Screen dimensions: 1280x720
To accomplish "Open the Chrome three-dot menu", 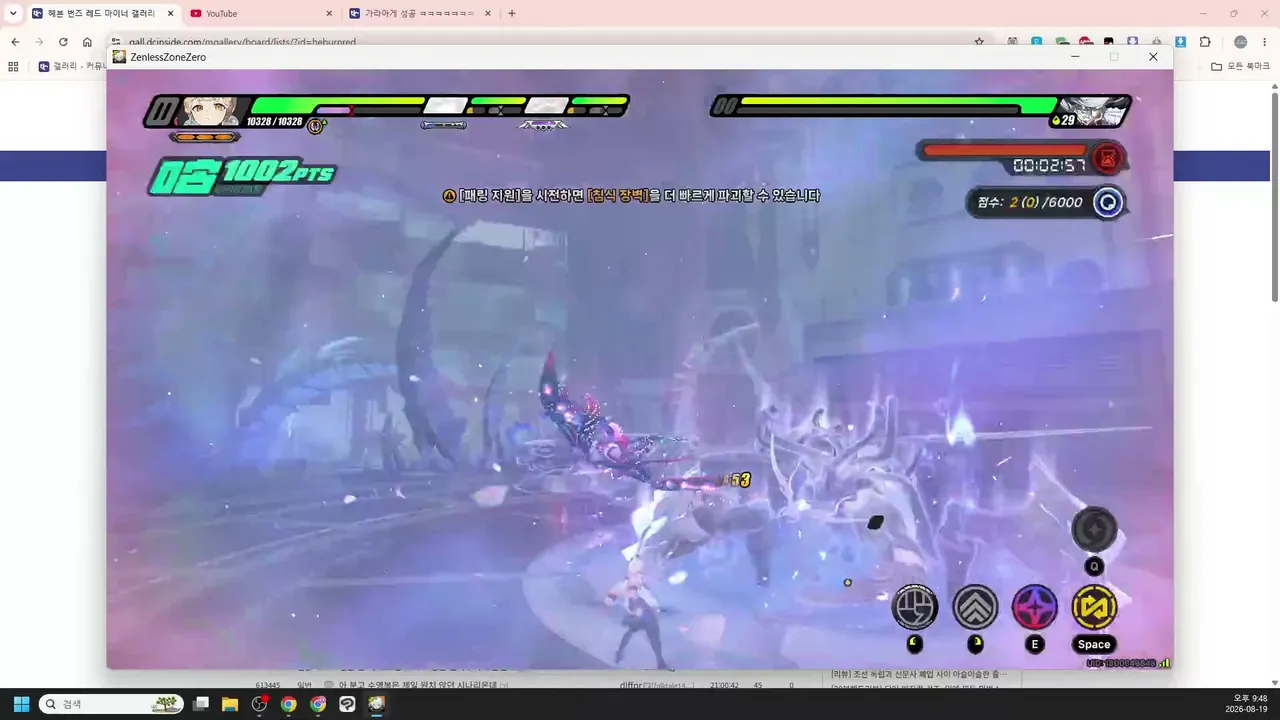I will pos(1265,42).
